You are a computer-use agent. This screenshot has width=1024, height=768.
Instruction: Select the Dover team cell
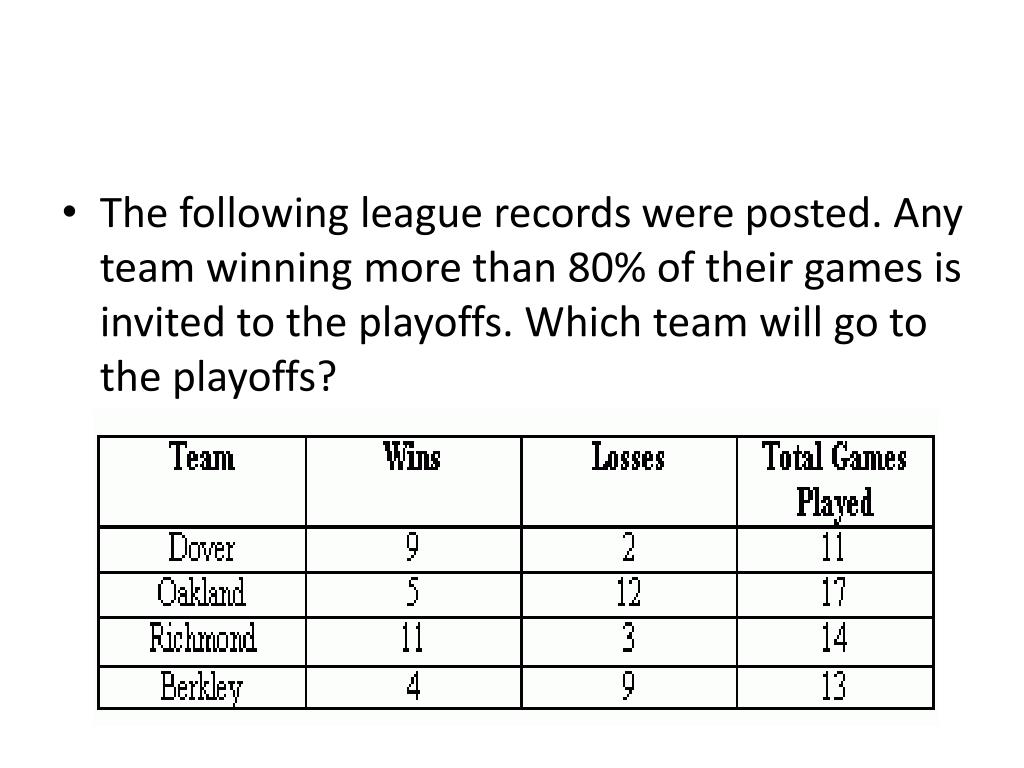(202, 548)
